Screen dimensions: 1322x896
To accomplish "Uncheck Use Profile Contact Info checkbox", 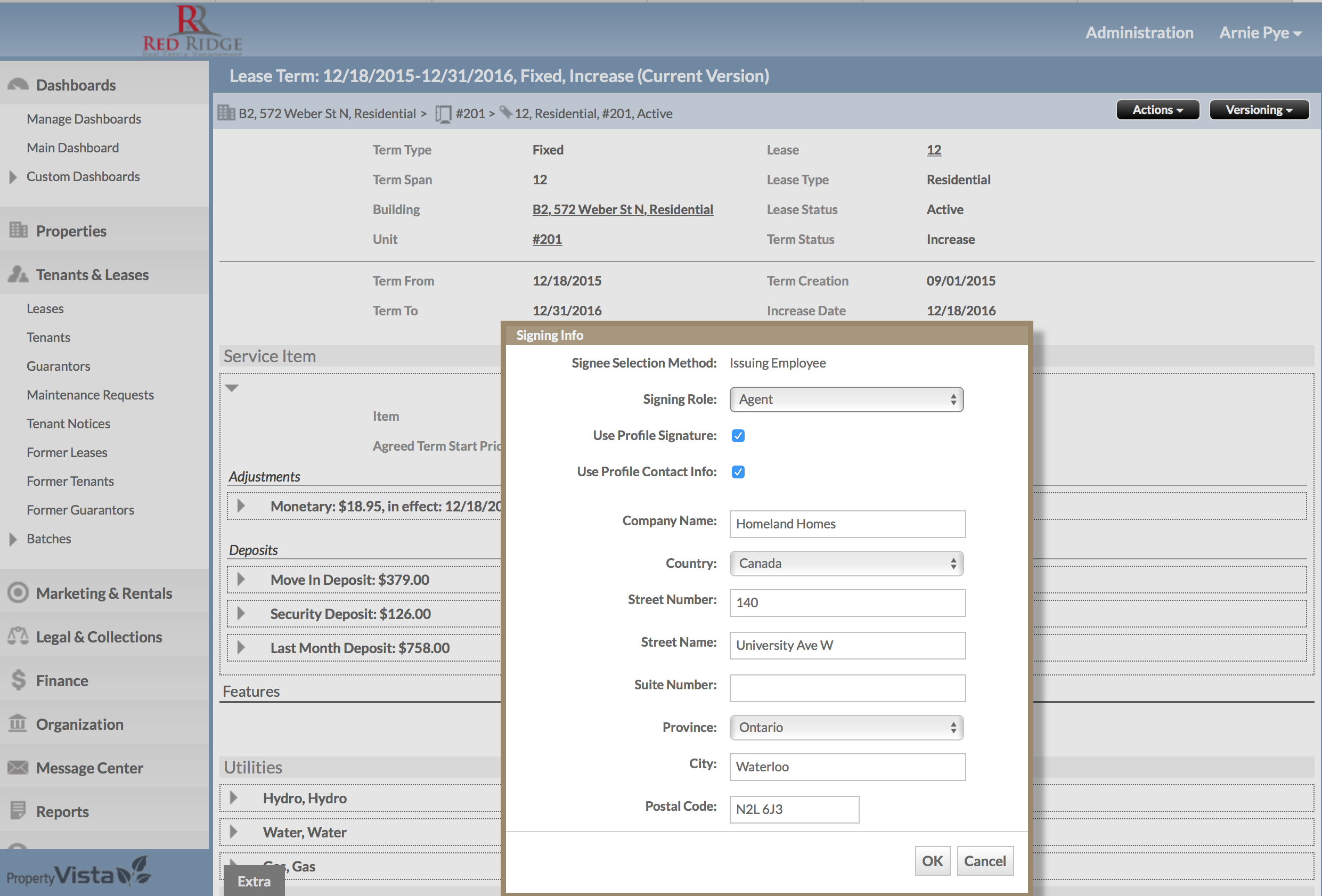I will tap(738, 471).
